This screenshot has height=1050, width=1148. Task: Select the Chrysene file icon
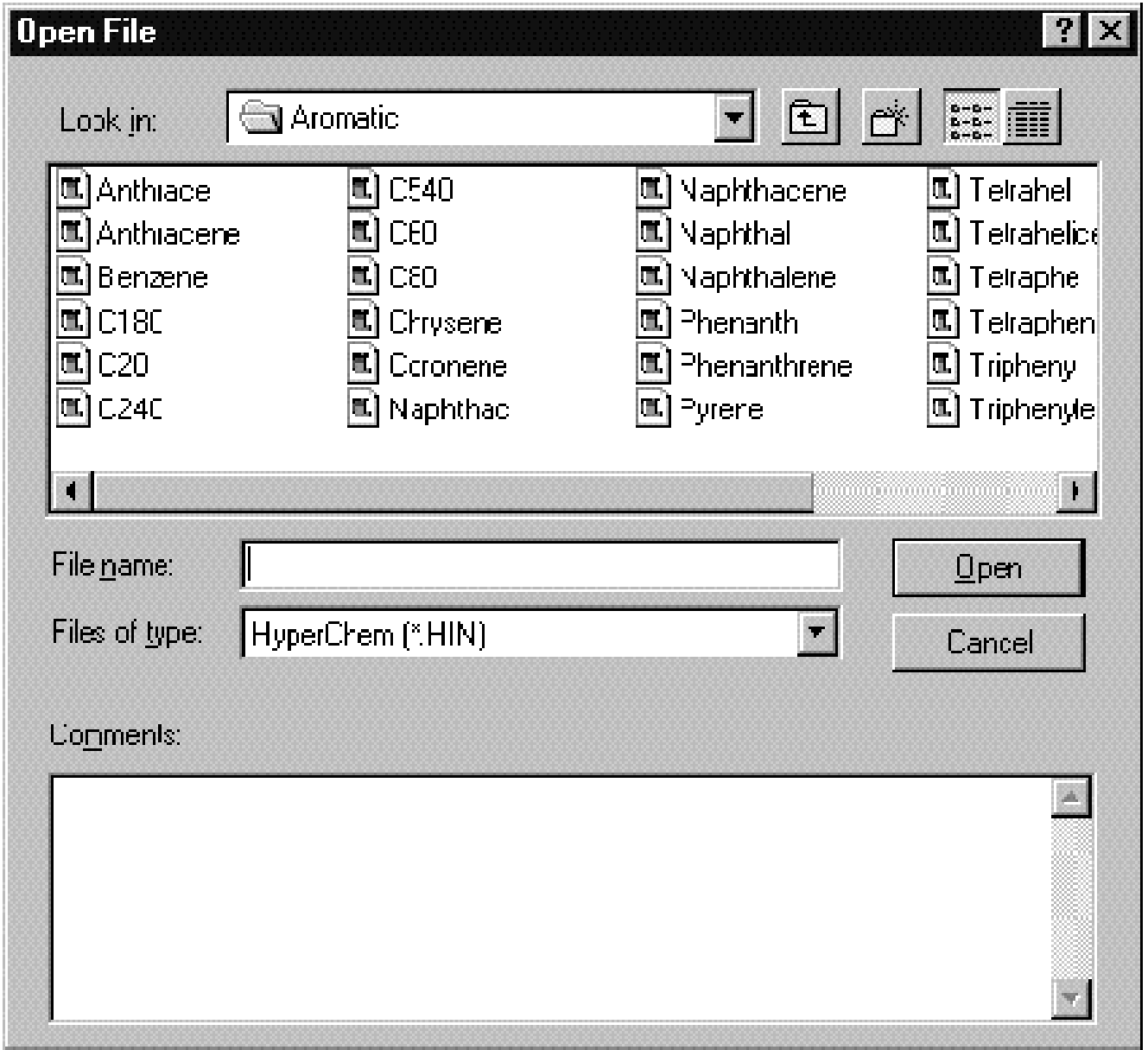click(x=364, y=321)
